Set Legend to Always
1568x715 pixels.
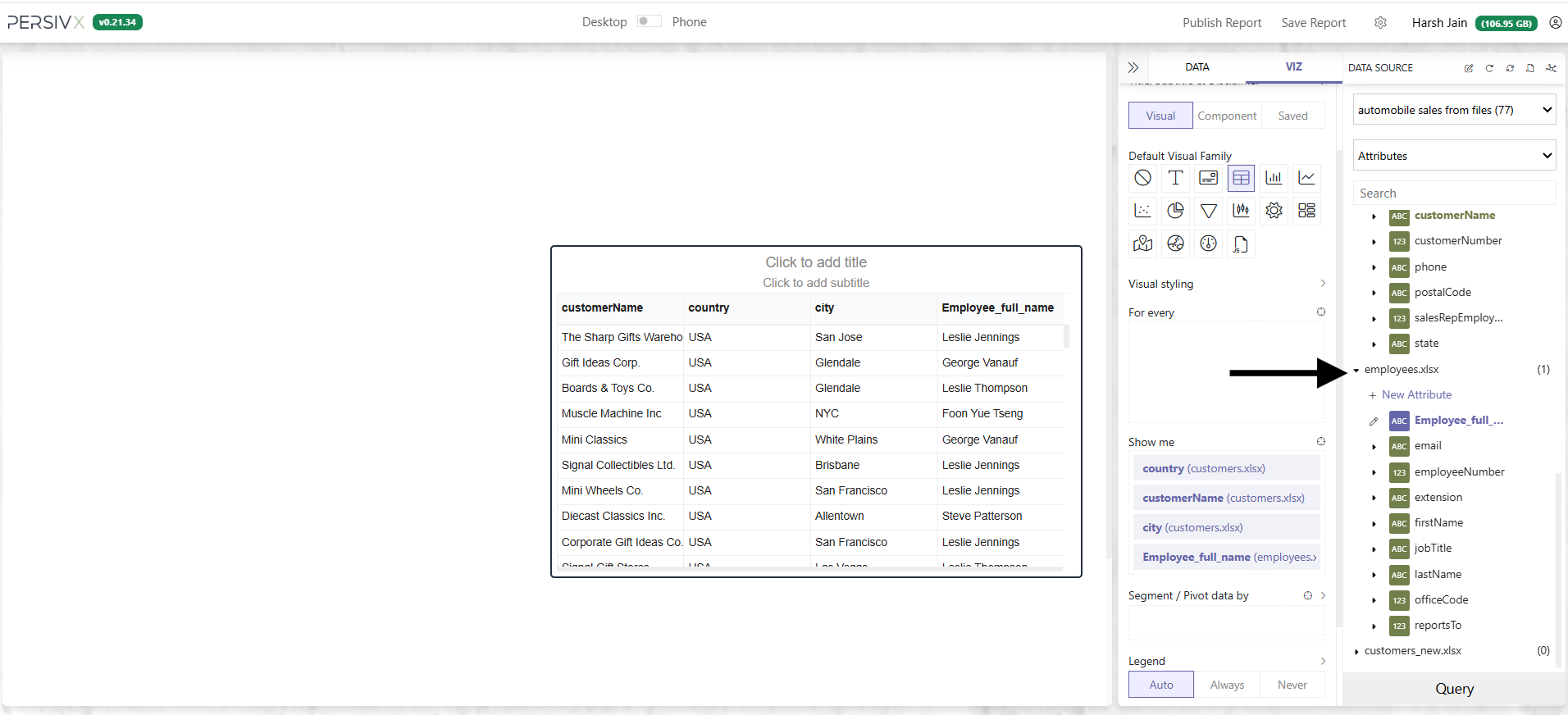click(1227, 685)
